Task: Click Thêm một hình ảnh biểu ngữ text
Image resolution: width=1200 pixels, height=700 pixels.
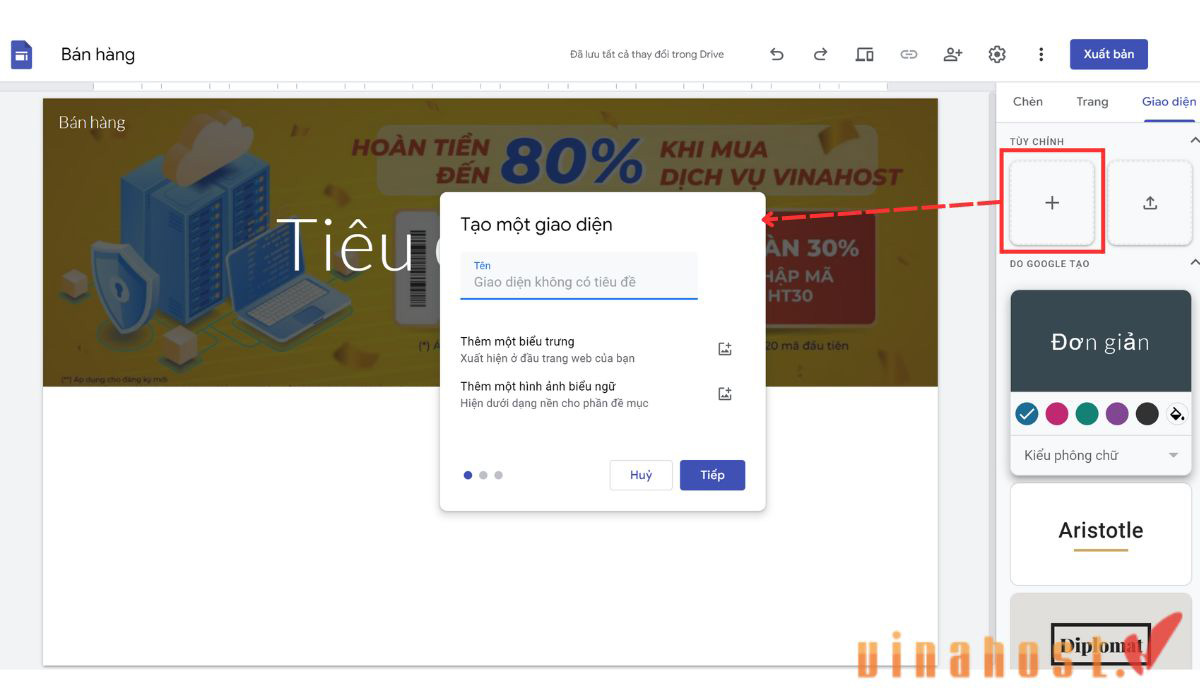Action: pos(537,386)
